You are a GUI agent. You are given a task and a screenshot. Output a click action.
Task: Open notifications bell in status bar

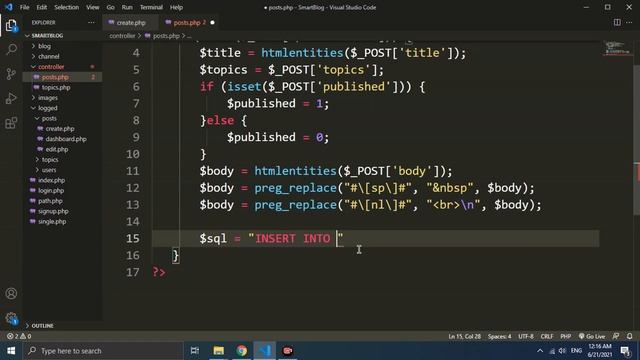tap(630, 336)
